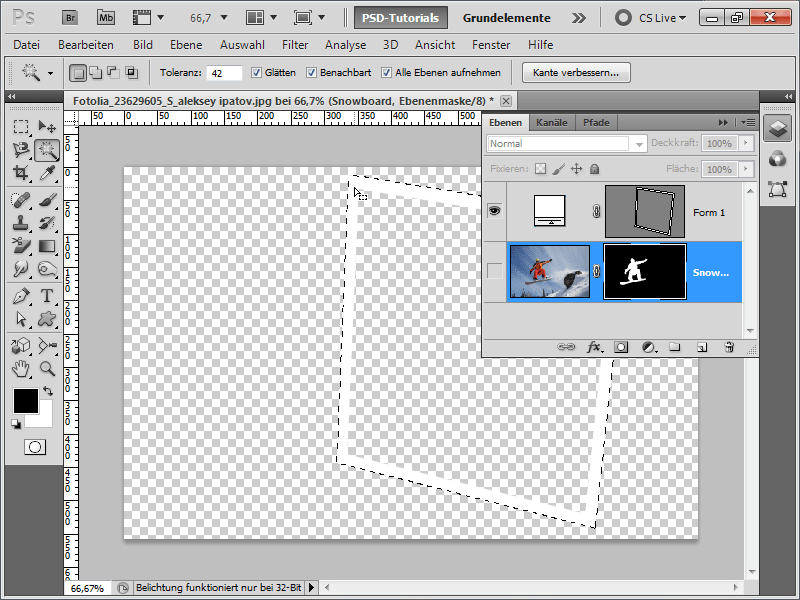The image size is (800, 600).
Task: Select the Zoom tool
Action: coord(47,369)
